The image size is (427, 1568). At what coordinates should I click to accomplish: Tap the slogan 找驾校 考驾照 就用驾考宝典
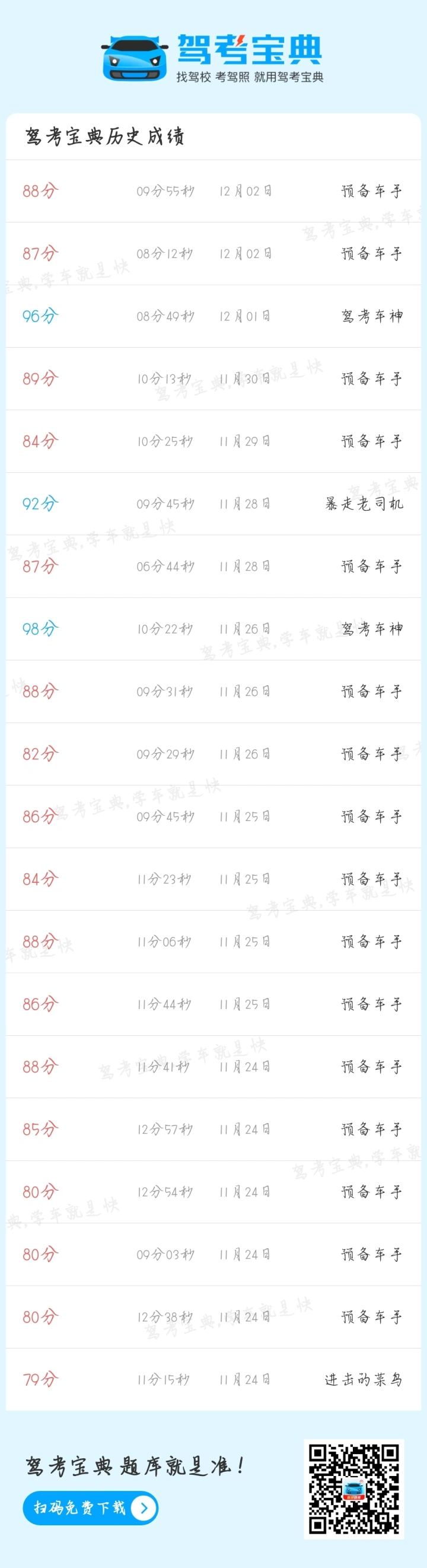point(250,77)
